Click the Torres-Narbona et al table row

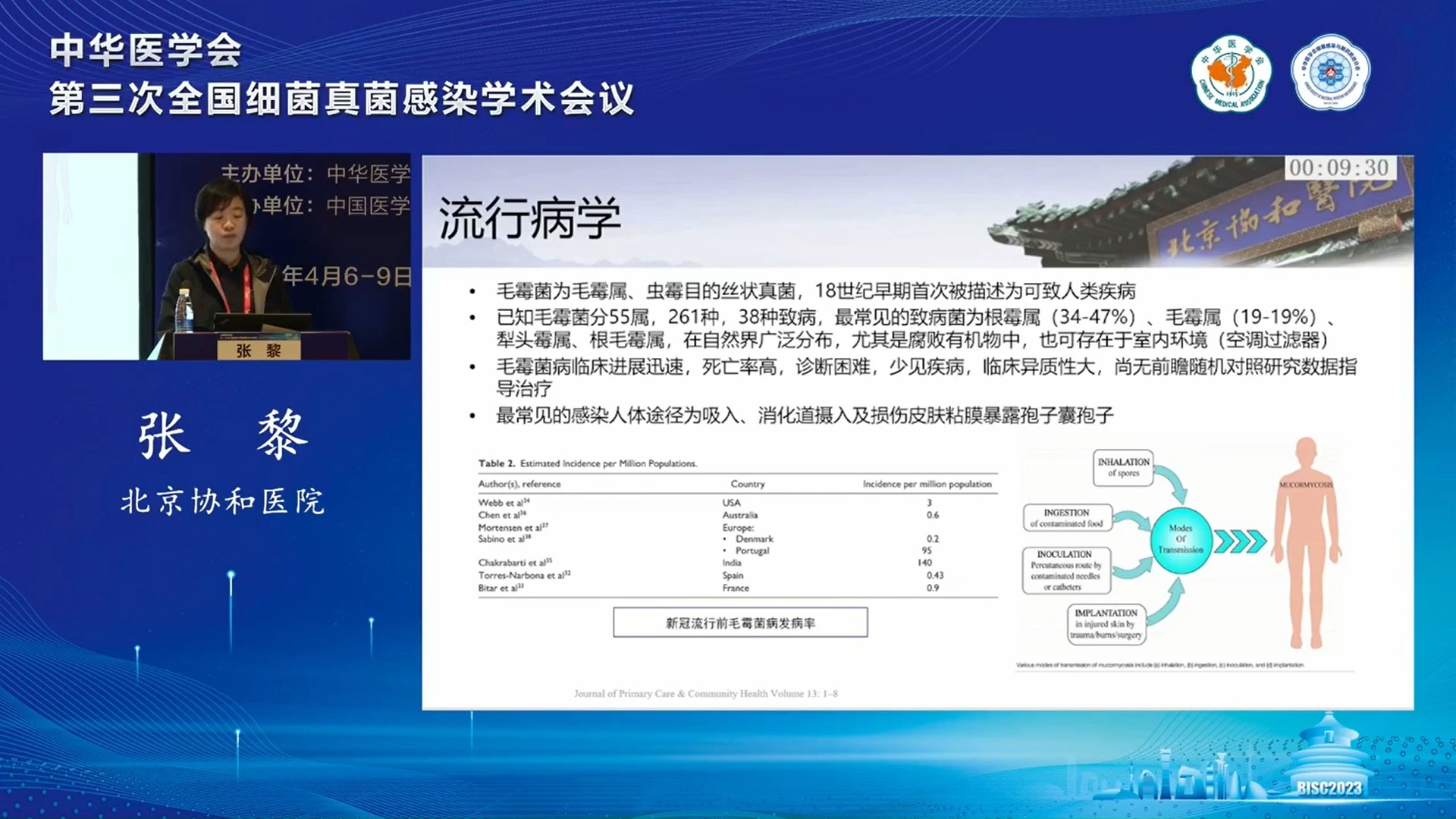pyautogui.click(x=737, y=575)
